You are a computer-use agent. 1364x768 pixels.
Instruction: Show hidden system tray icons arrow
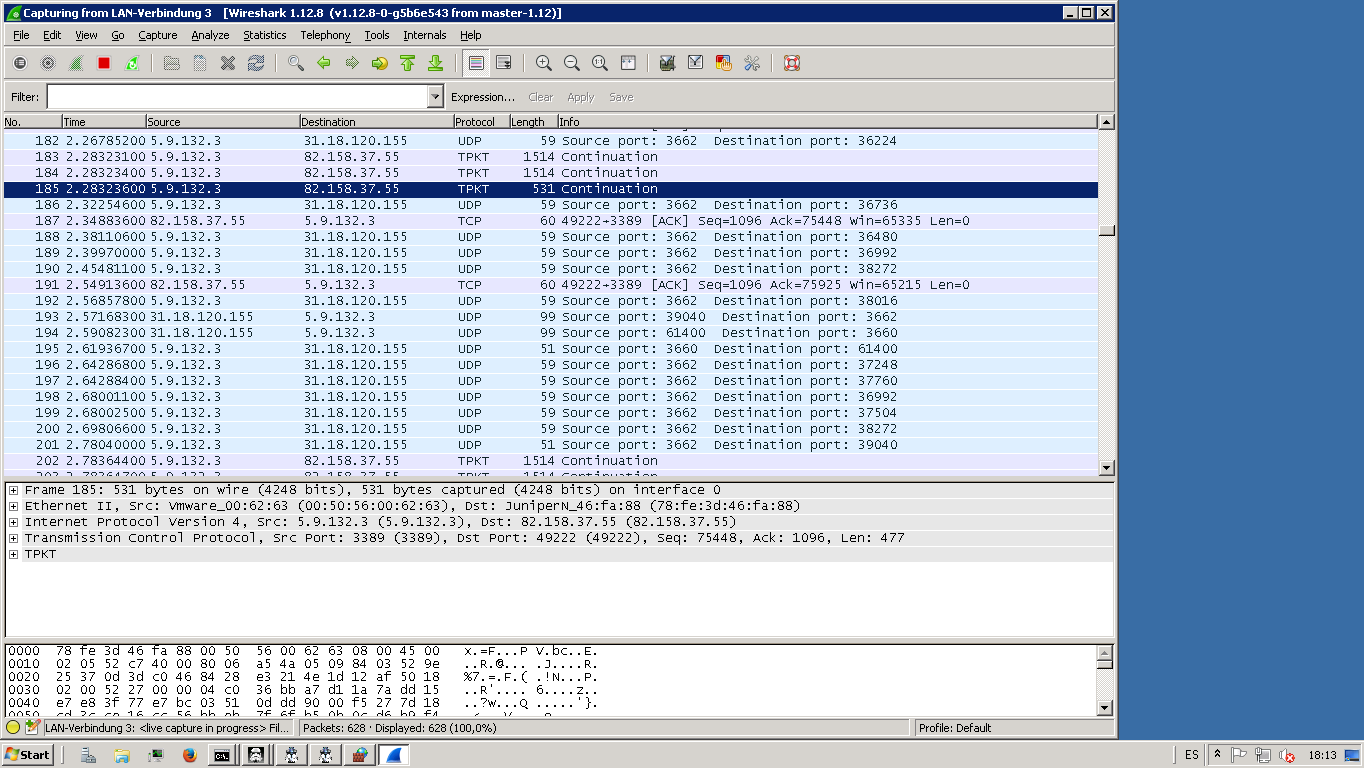pos(1217,755)
